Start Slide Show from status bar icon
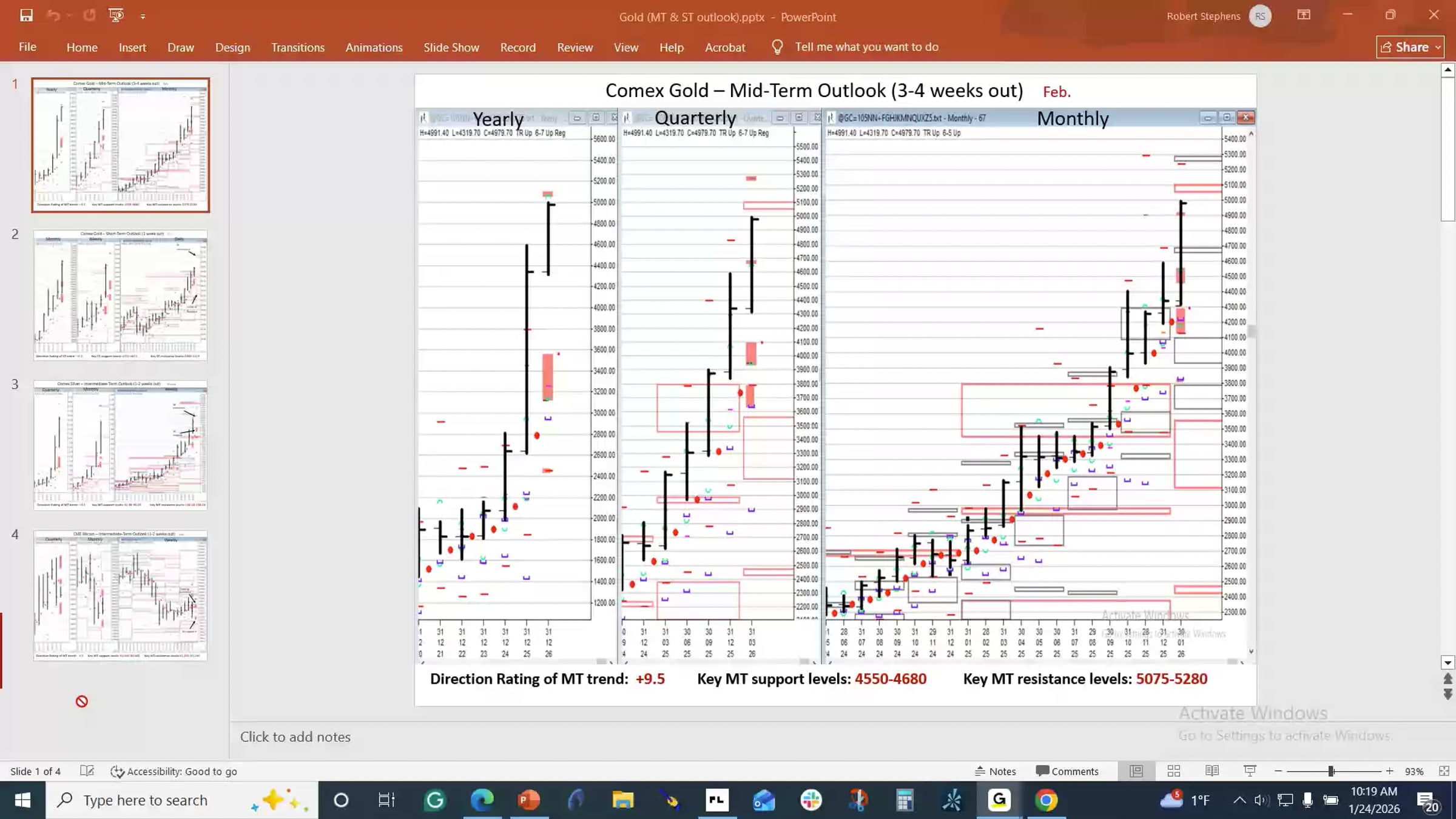 pyautogui.click(x=1250, y=771)
